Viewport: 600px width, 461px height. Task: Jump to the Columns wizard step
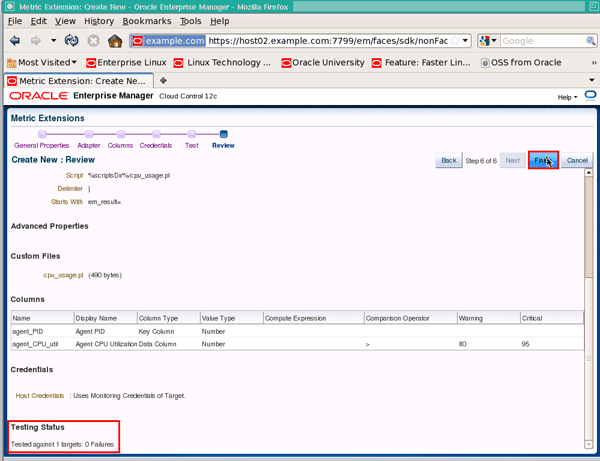click(120, 145)
